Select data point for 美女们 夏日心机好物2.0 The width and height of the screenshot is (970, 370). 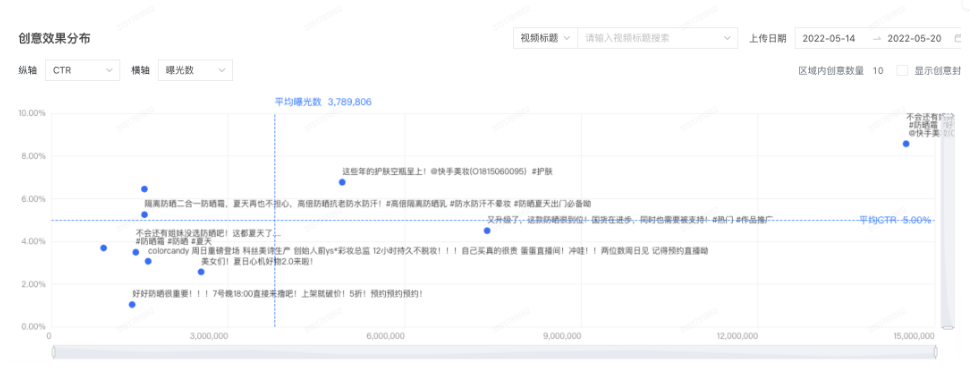[201, 272]
